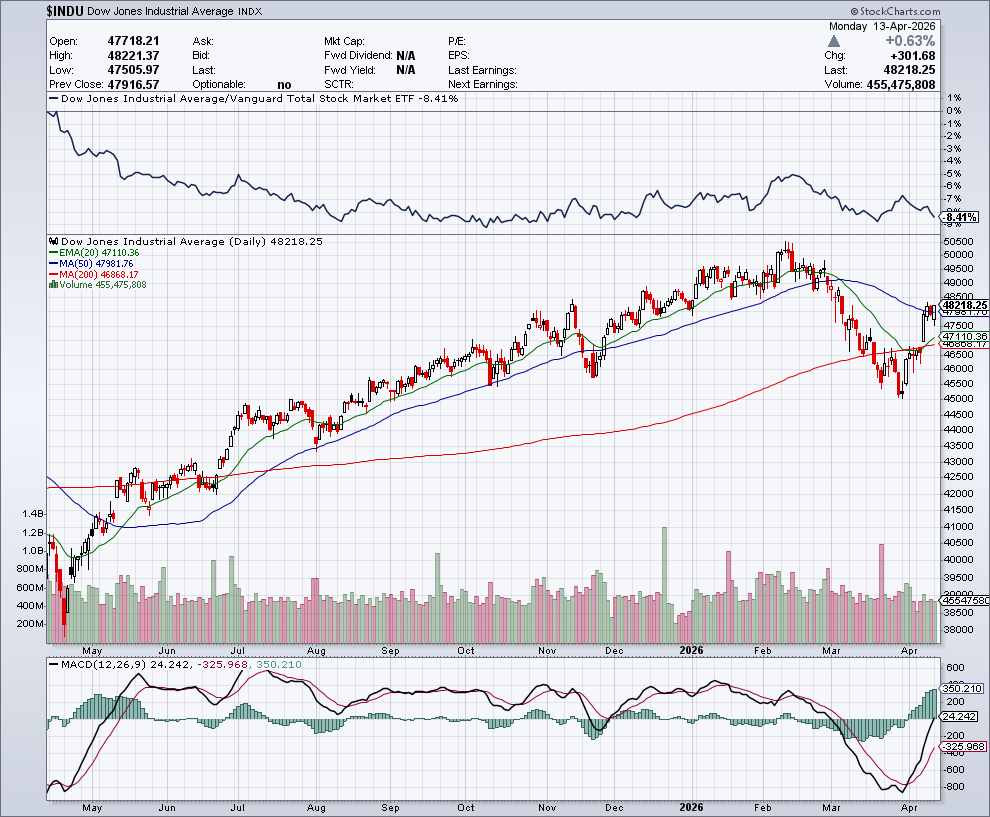This screenshot has height=817, width=990.
Task: Click the $INDU ticker symbol
Action: (66, 11)
